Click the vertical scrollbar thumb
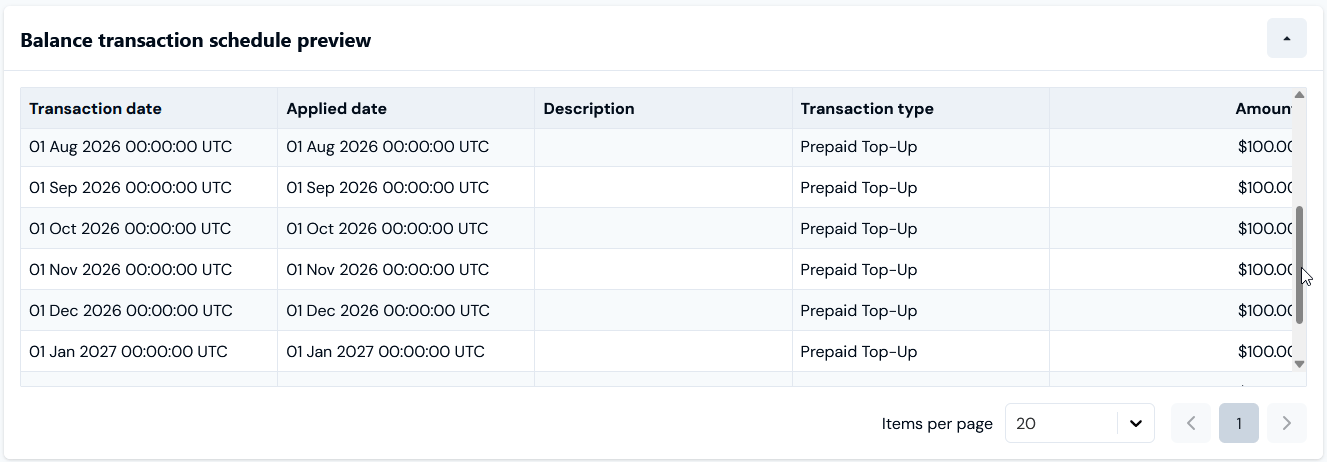Image resolution: width=1327 pixels, height=462 pixels. (1299, 265)
